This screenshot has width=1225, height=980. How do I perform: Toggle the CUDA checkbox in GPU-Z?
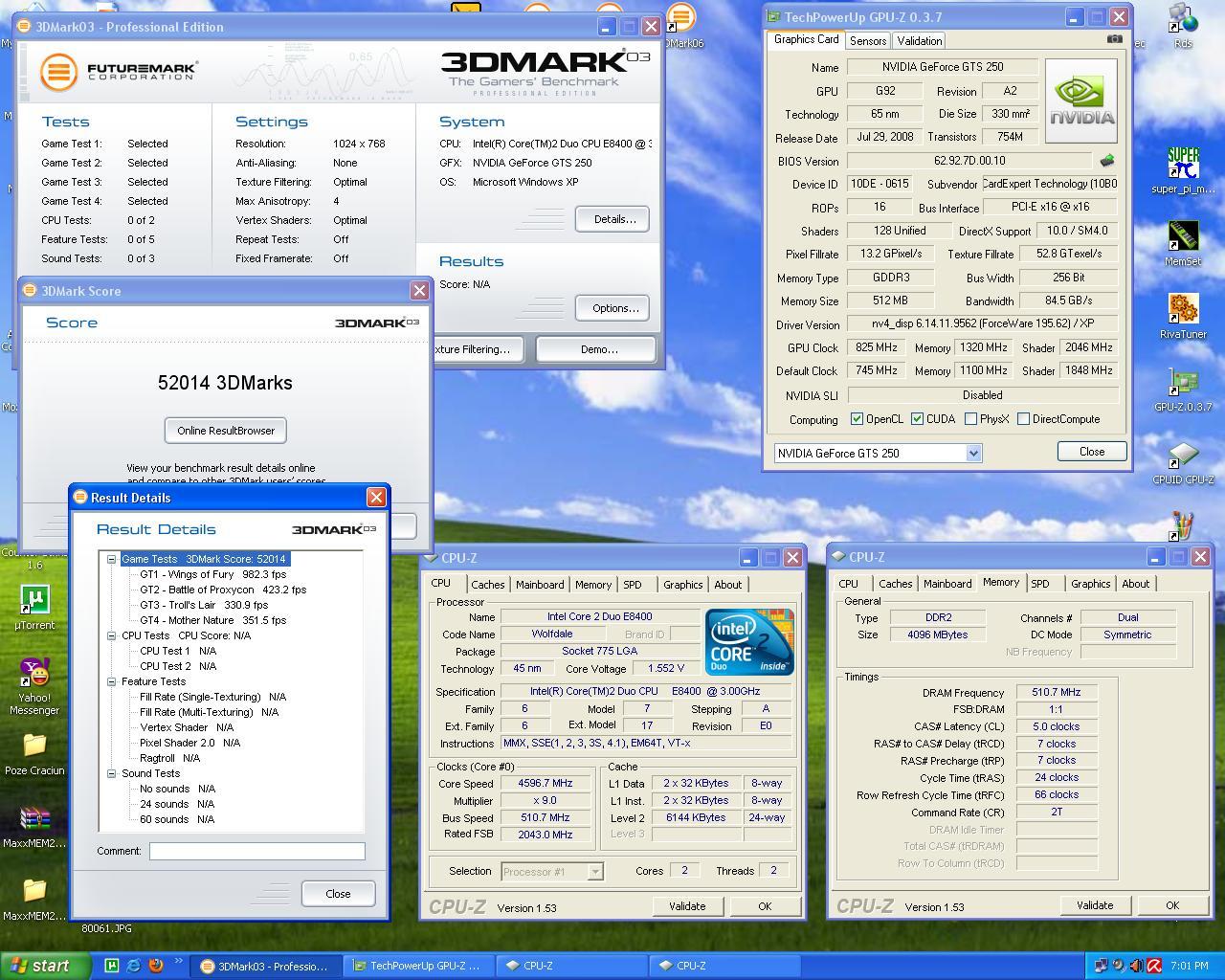917,419
